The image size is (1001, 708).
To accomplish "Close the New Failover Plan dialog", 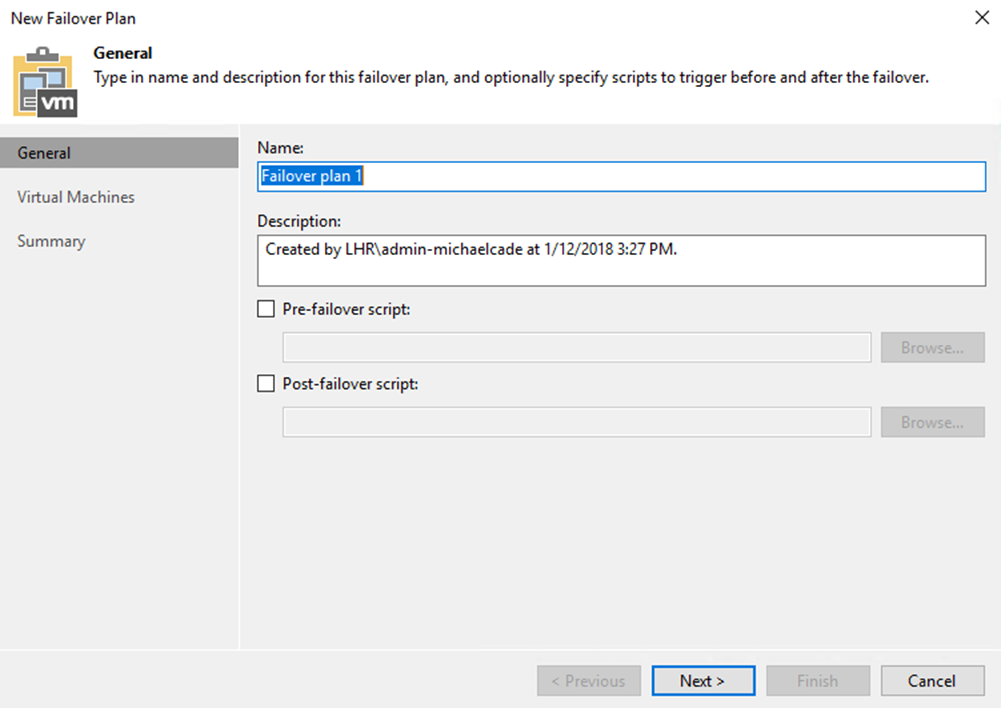I will click(982, 17).
